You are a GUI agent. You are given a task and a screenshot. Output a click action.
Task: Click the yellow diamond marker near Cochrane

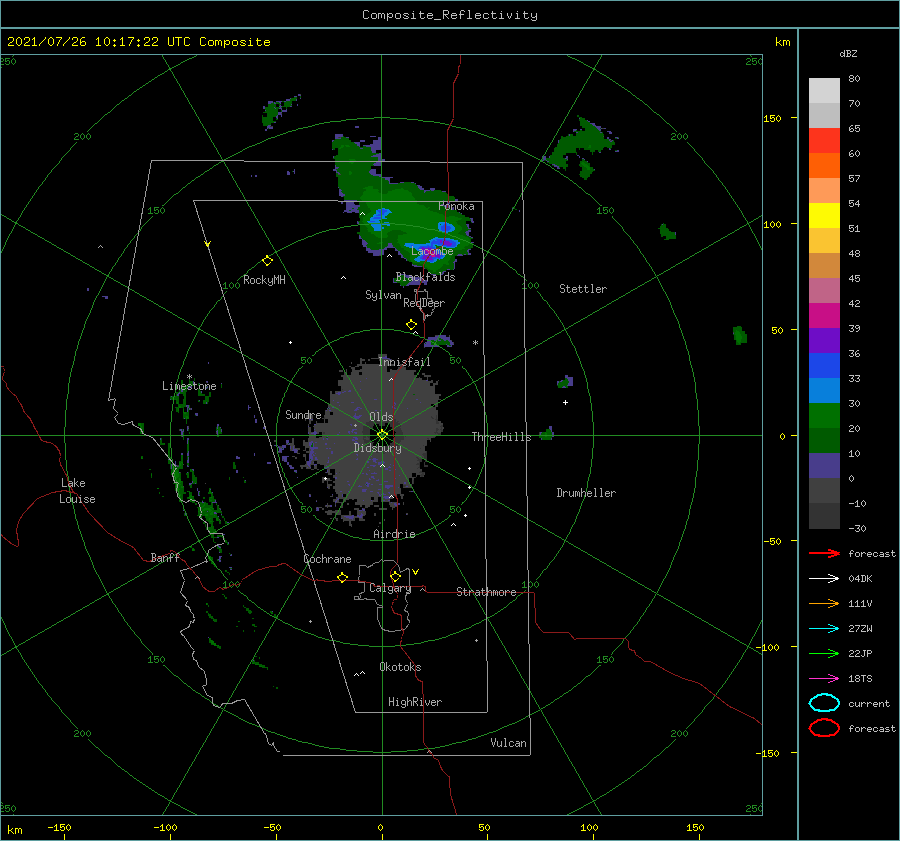pyautogui.click(x=342, y=577)
